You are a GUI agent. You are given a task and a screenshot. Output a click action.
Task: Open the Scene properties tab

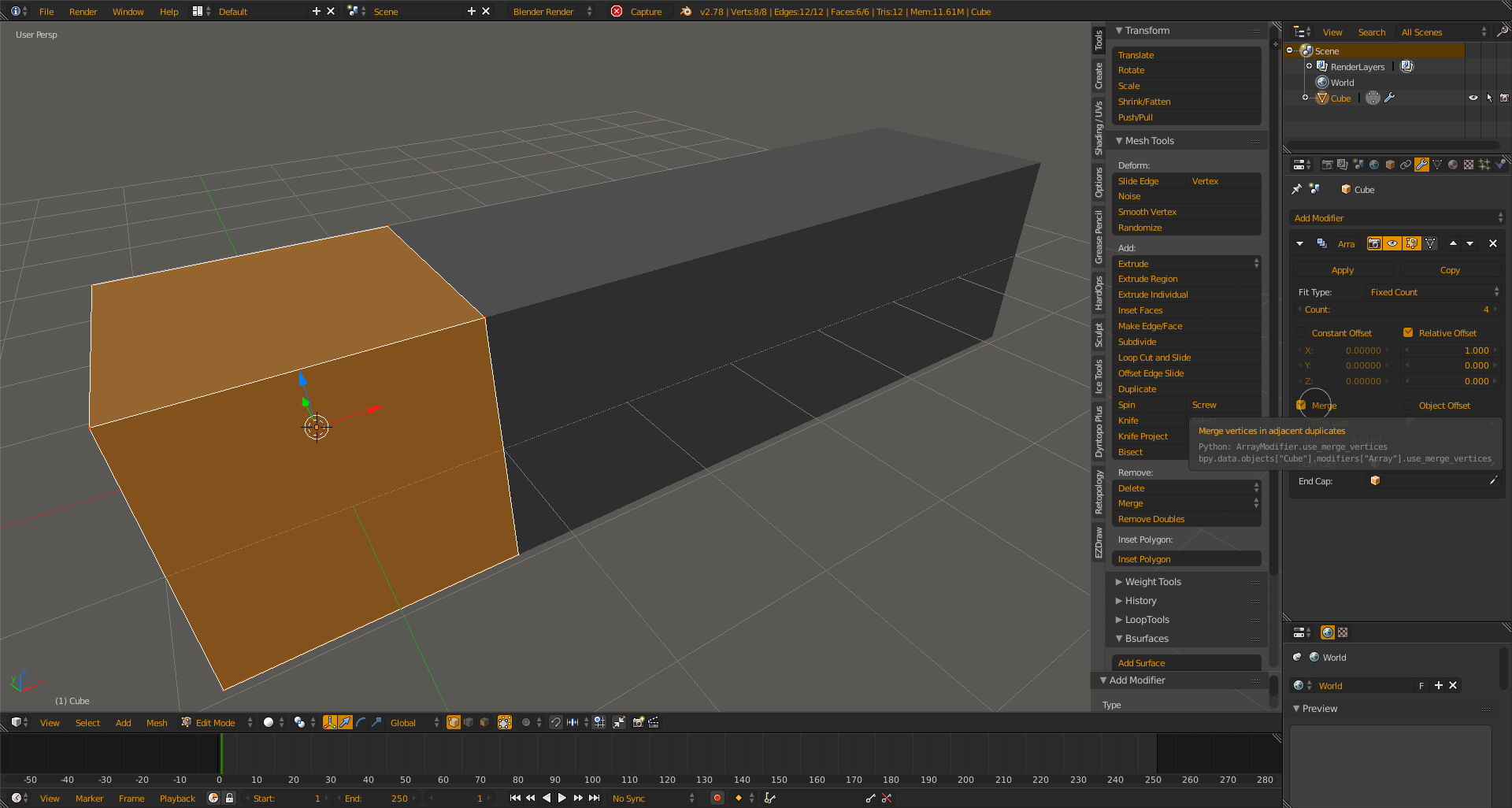pos(1358,165)
